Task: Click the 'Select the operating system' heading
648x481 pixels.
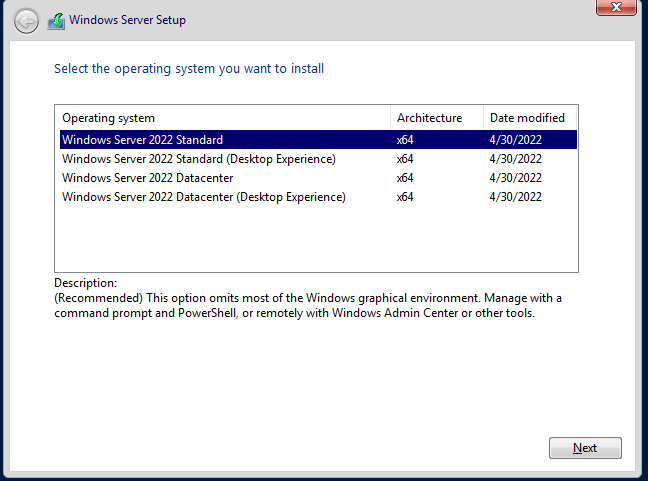Action: click(x=189, y=69)
